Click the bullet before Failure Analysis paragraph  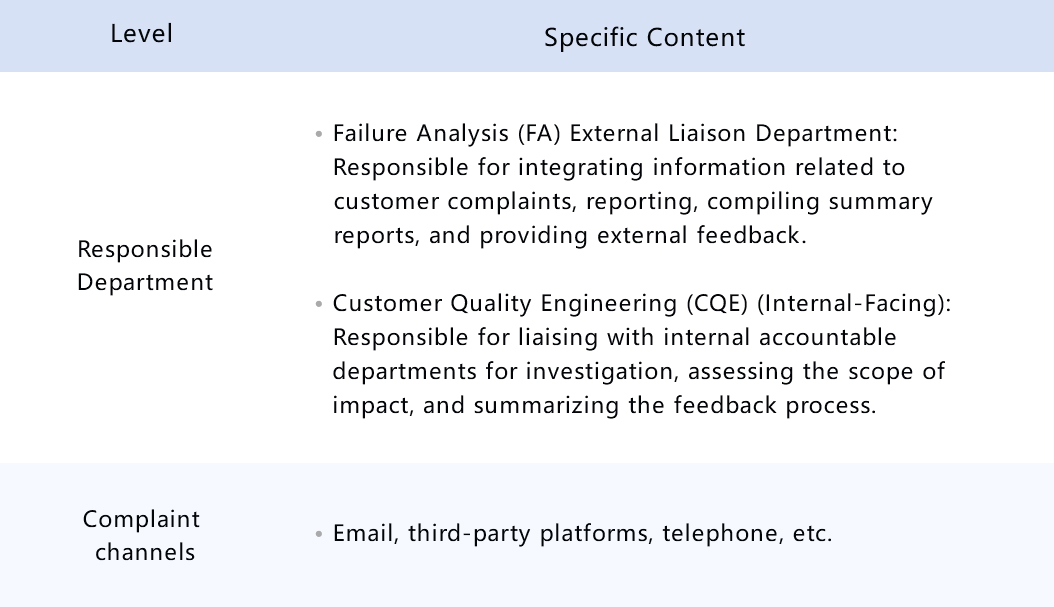tap(319, 134)
